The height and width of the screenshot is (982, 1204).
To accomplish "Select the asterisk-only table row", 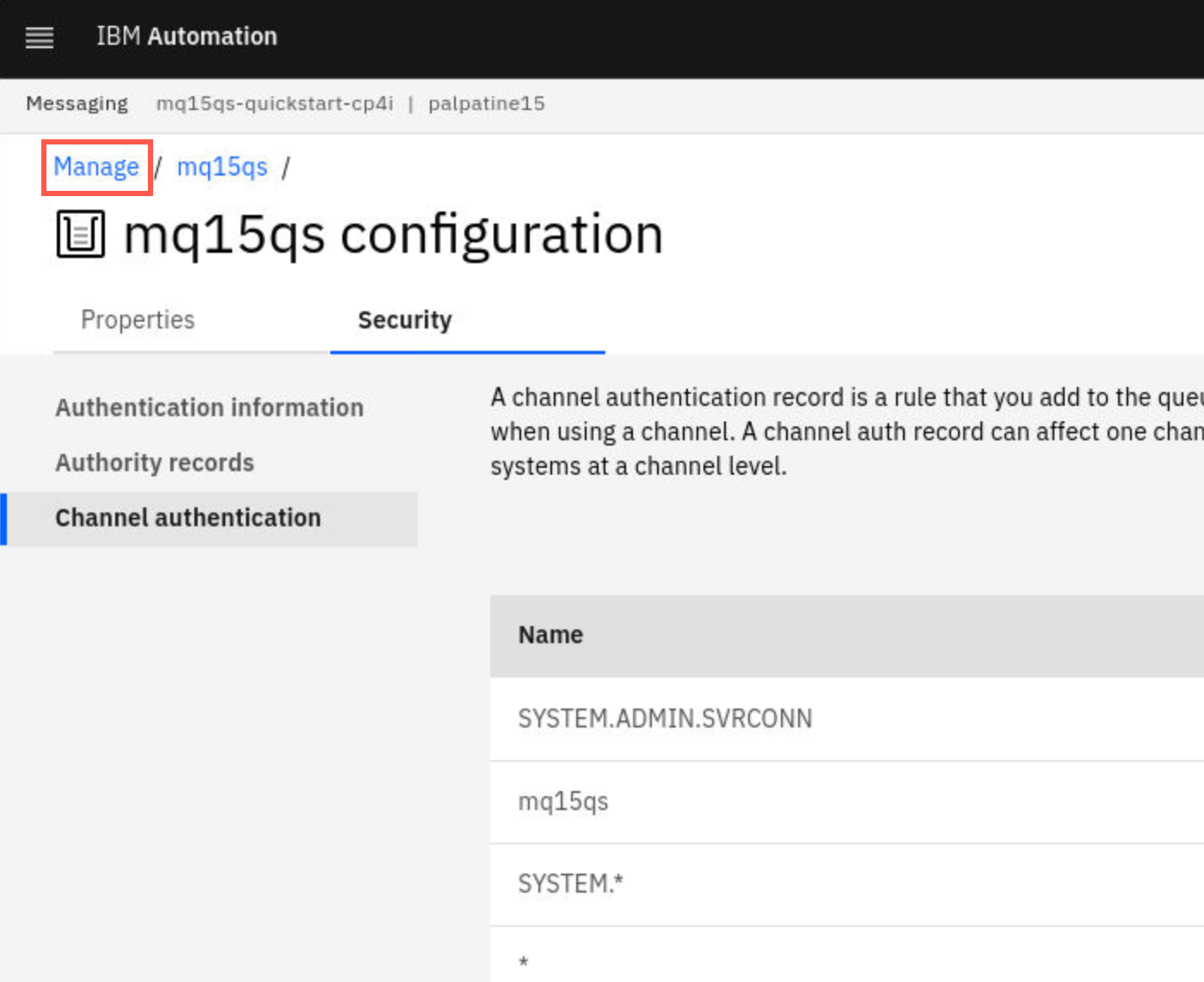I will point(847,954).
